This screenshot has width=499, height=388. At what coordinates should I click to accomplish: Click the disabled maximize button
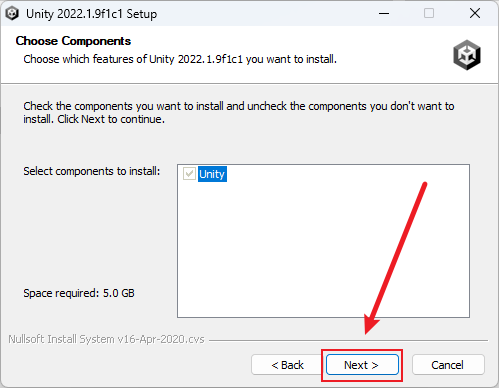[429, 14]
